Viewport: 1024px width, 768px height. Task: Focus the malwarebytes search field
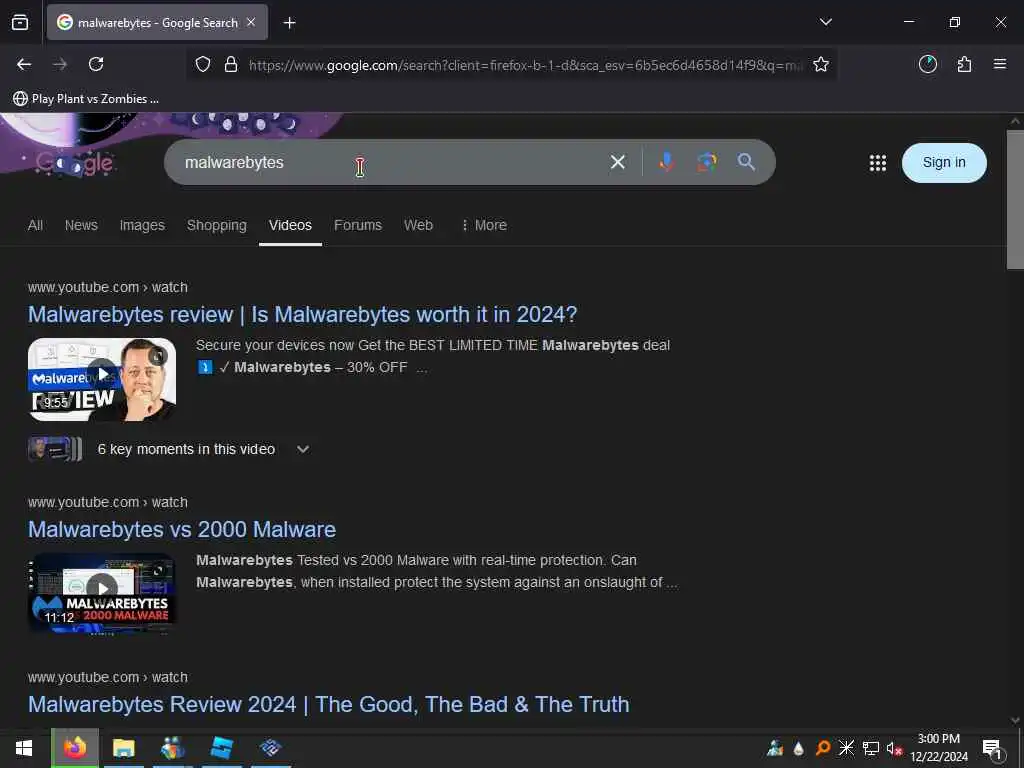tap(385, 162)
